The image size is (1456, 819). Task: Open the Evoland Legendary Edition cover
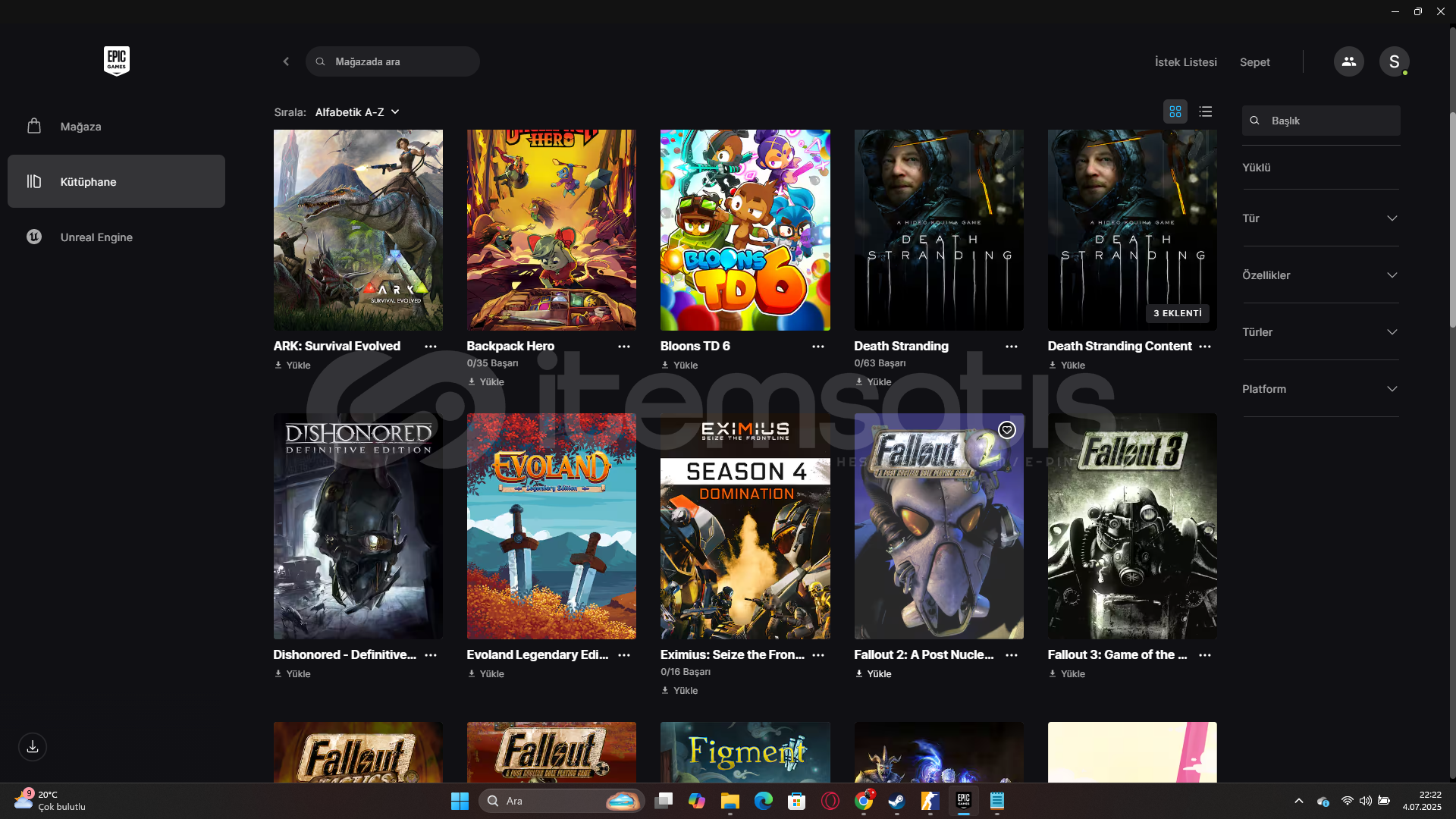click(551, 526)
